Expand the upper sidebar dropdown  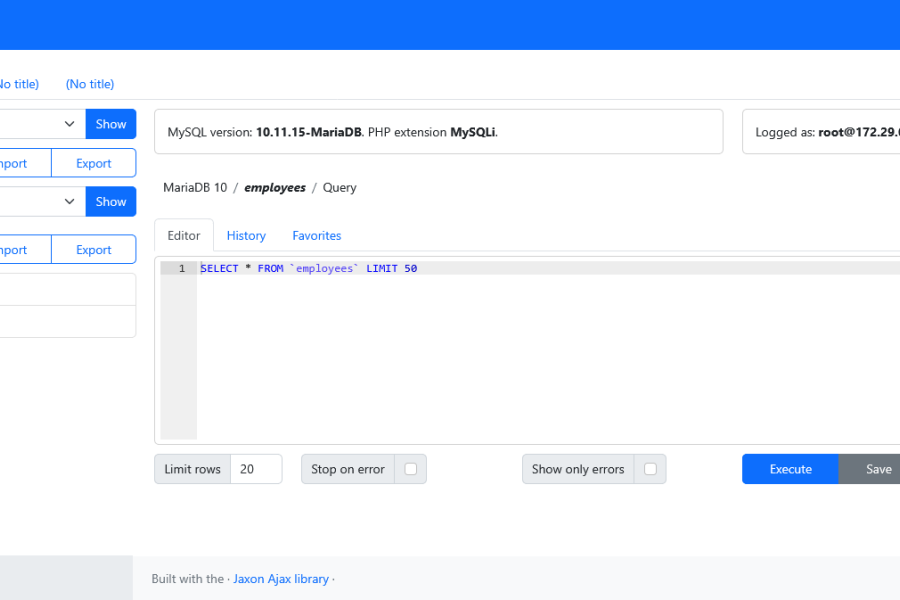[x=42, y=124]
